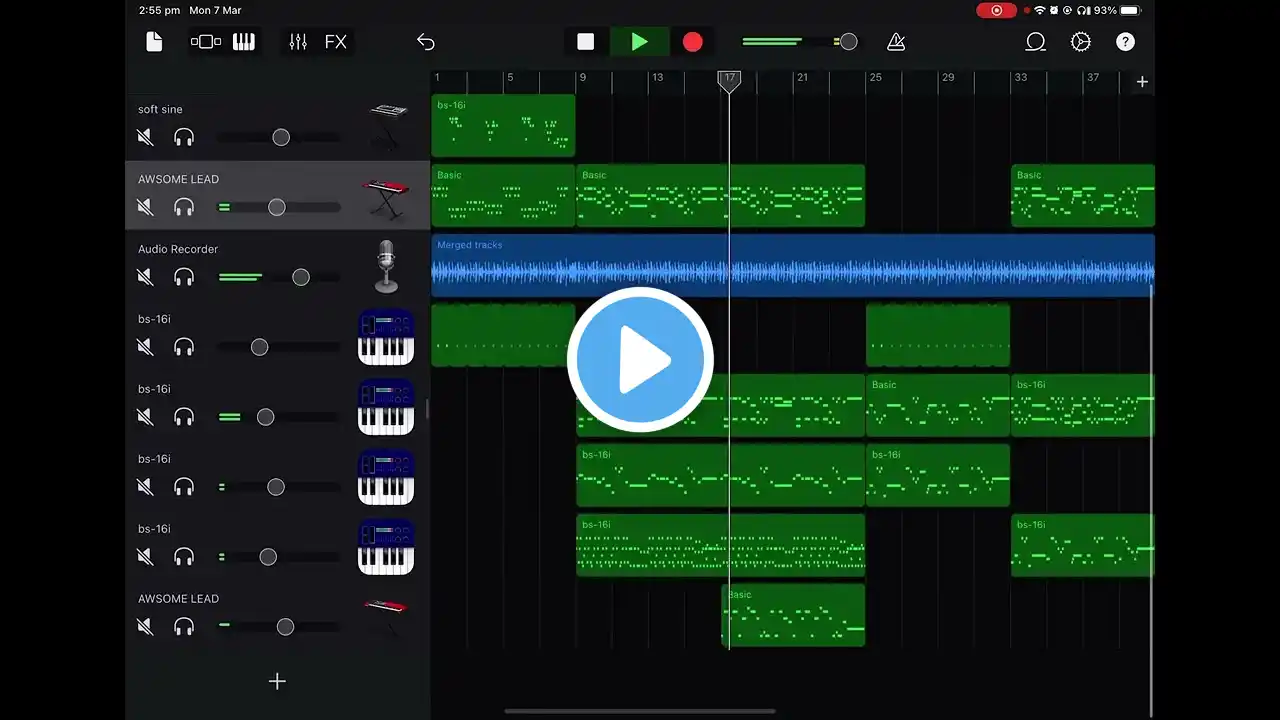Open the track controls mixer icon
1280x720 pixels.
(298, 42)
